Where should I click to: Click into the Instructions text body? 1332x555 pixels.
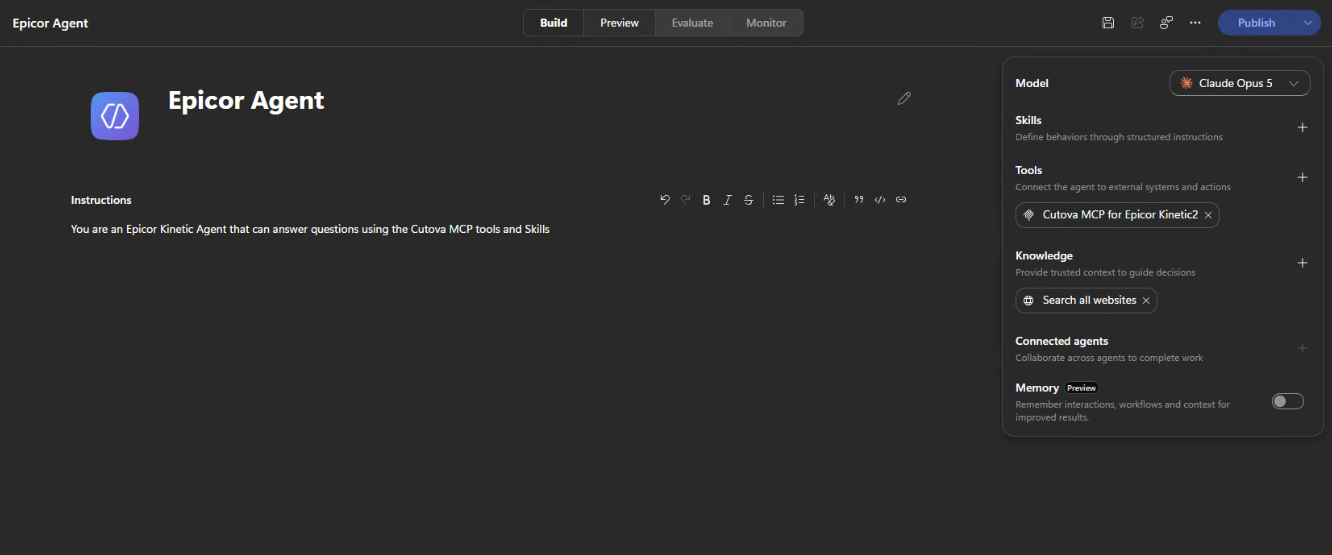310,229
